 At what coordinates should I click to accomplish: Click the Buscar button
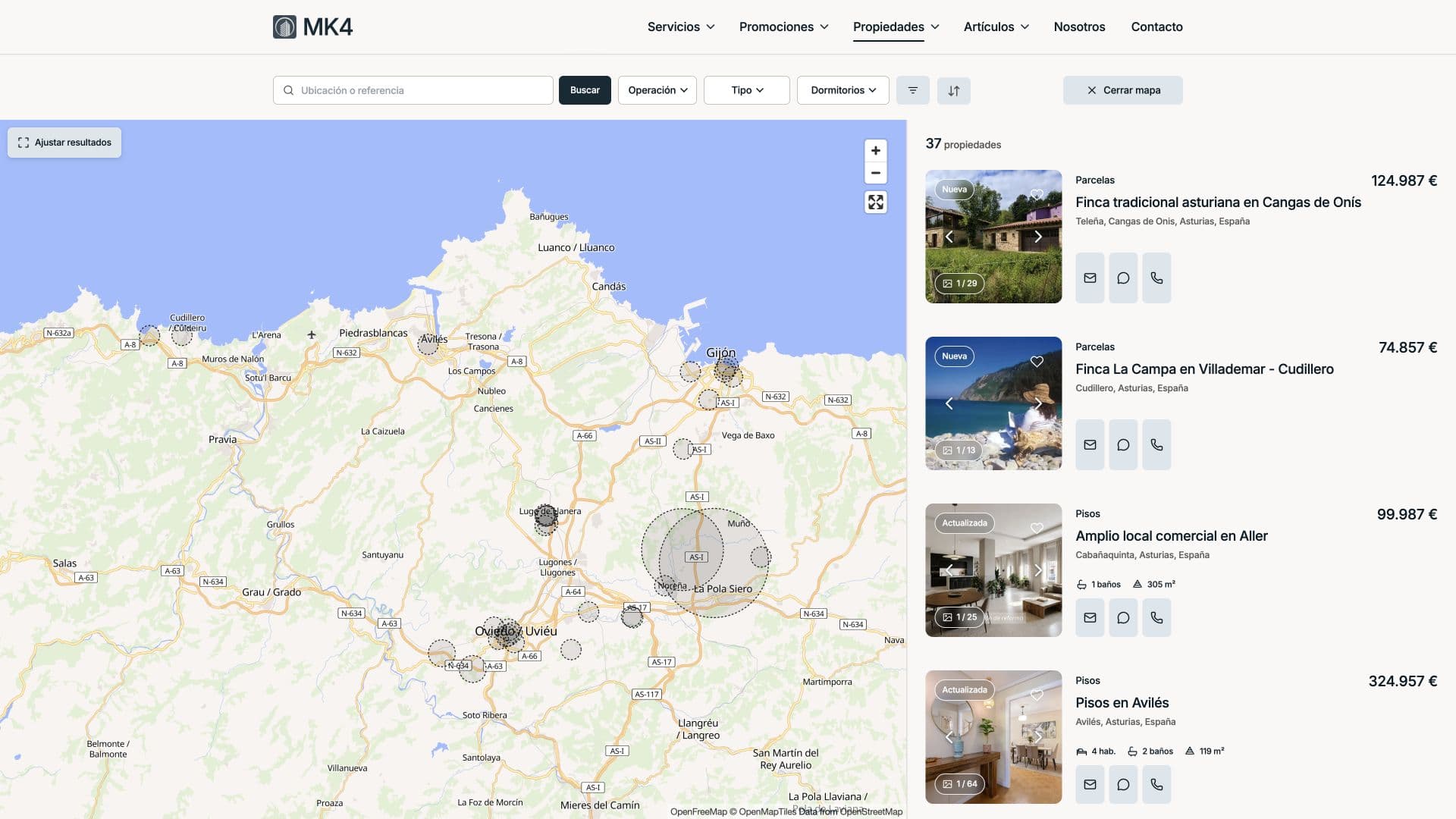585,90
